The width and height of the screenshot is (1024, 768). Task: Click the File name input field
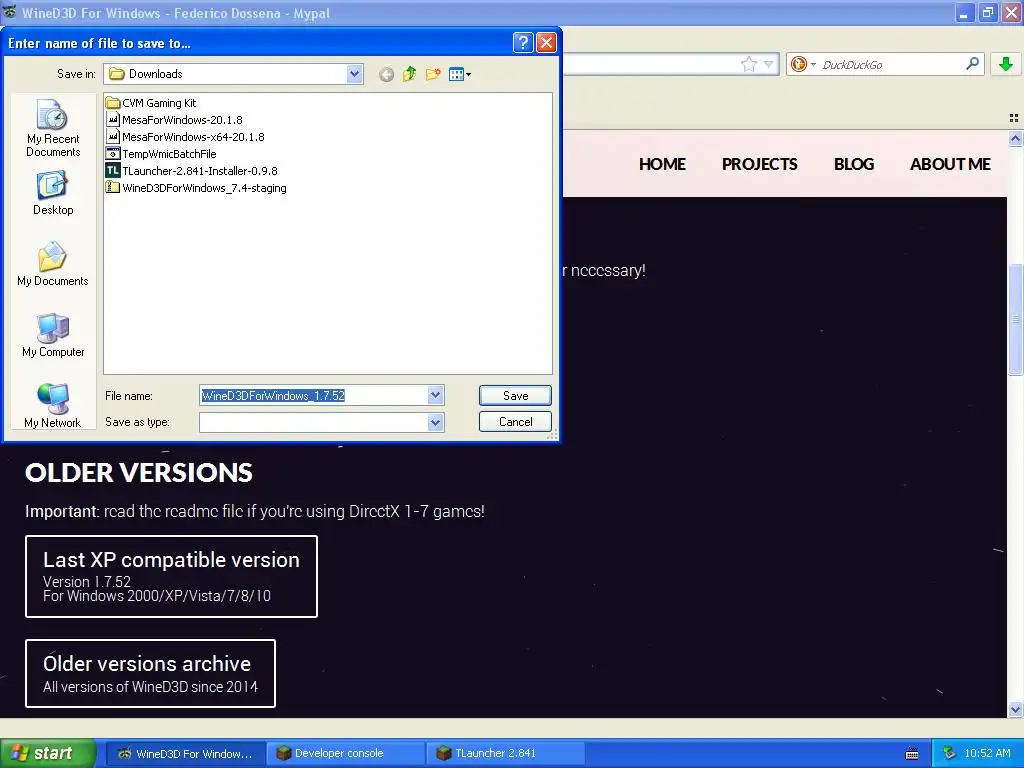click(x=314, y=395)
